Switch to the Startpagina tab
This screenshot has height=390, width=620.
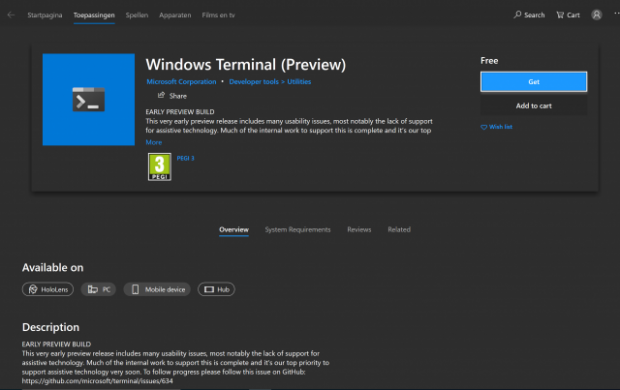pyautogui.click(x=45, y=15)
